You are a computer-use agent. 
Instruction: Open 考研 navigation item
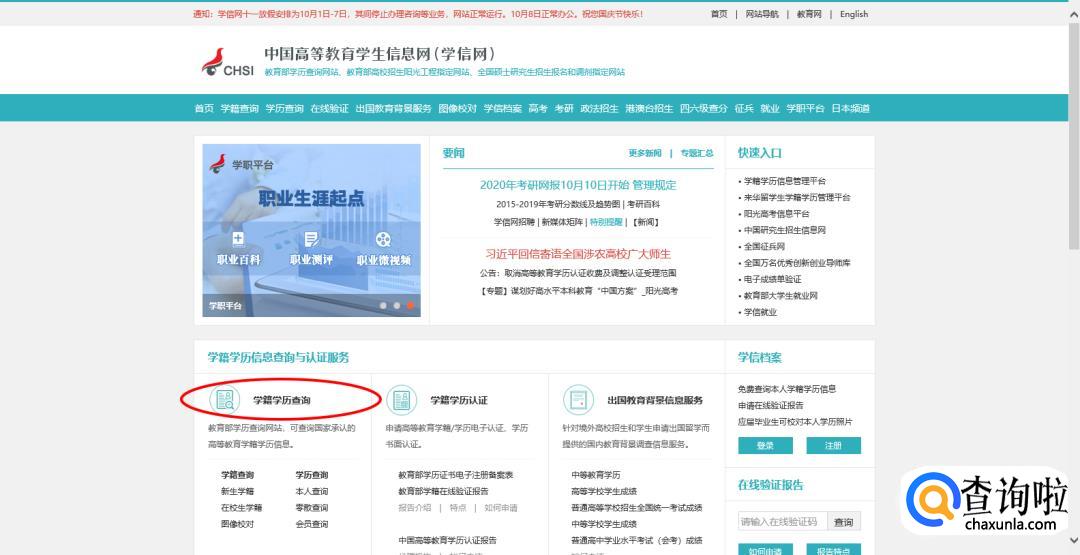coord(564,109)
